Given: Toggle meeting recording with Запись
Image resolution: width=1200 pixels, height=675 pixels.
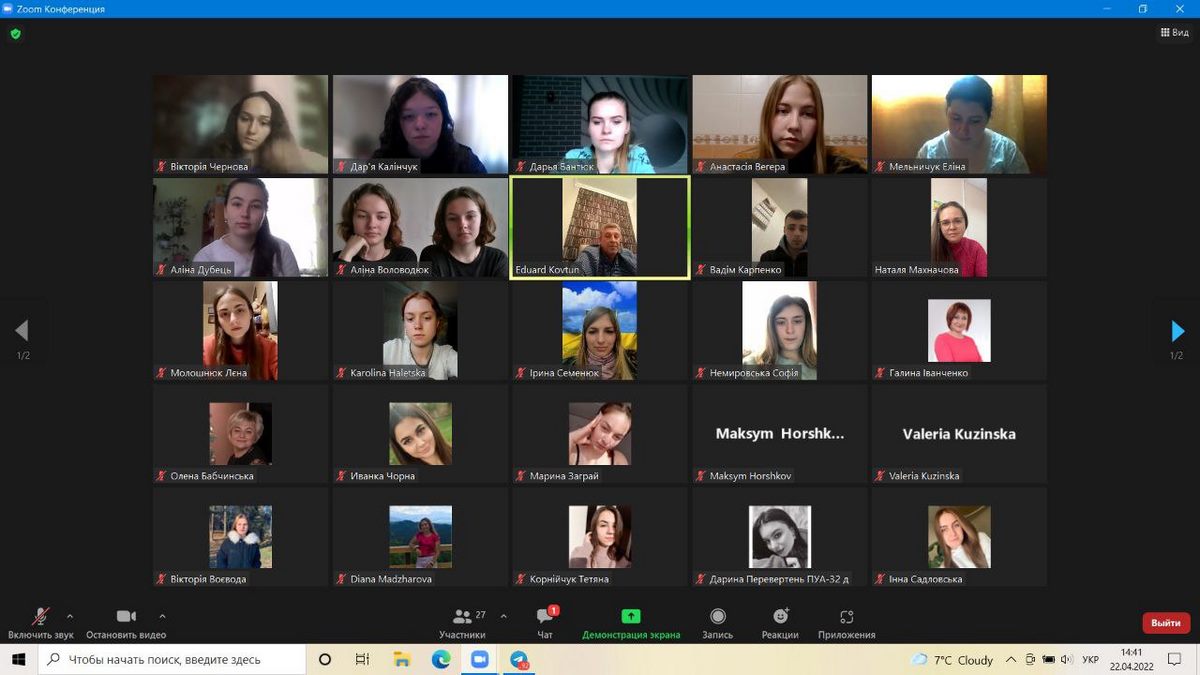Looking at the screenshot, I should coord(717,622).
